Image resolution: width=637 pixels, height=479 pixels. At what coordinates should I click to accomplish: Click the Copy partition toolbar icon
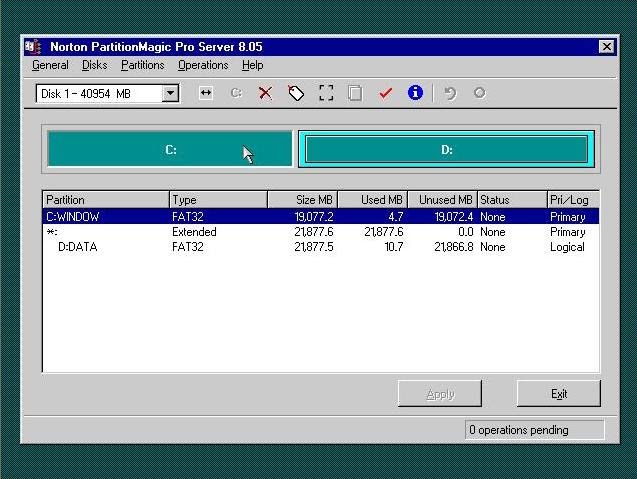coord(355,93)
